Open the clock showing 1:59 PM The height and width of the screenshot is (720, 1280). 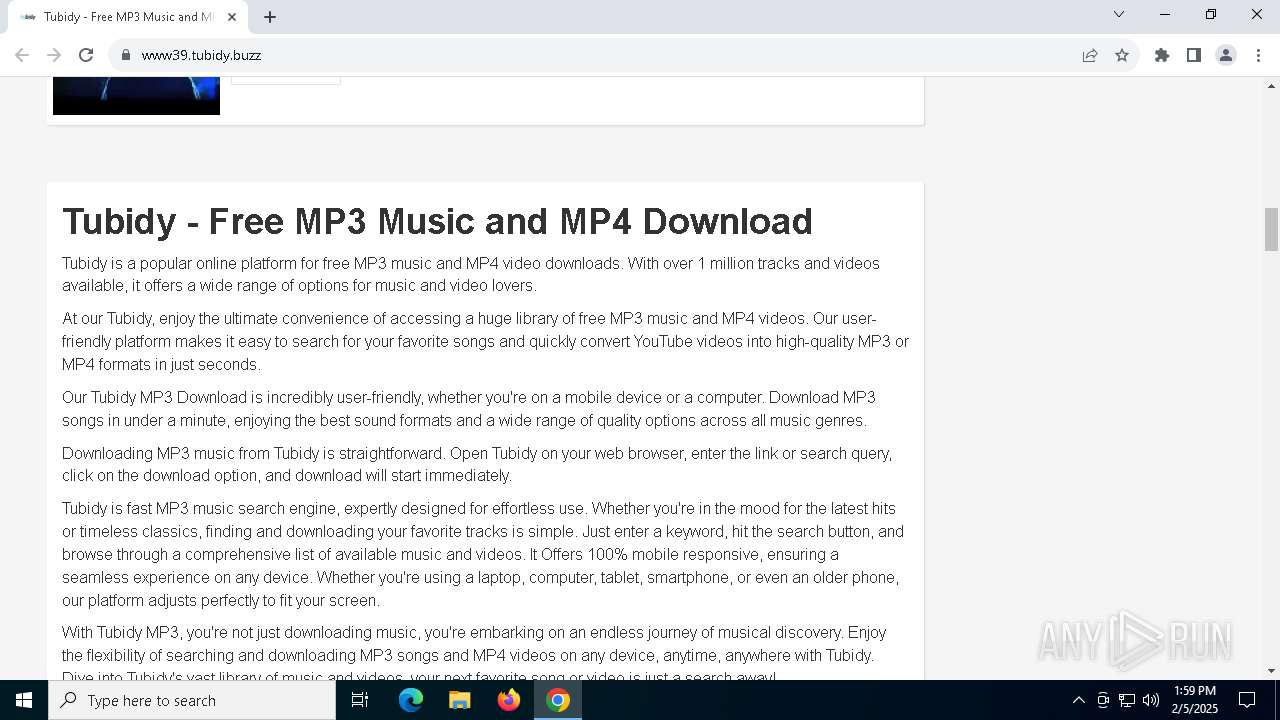[1195, 700]
